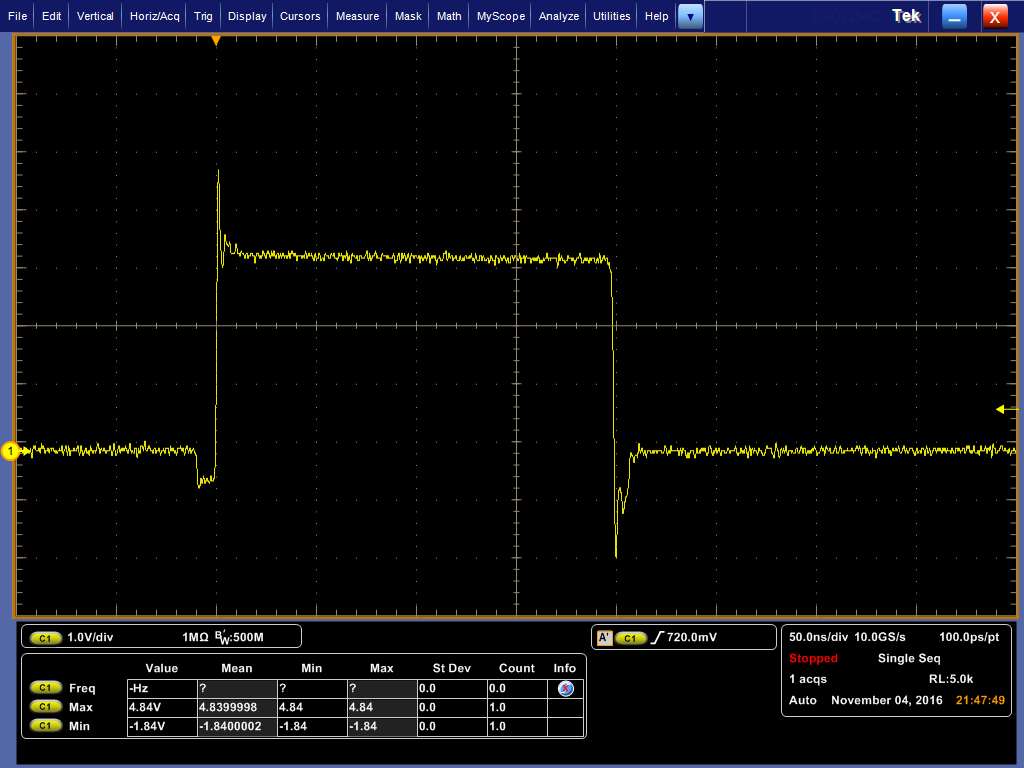Open the Measure menu

pyautogui.click(x=356, y=15)
